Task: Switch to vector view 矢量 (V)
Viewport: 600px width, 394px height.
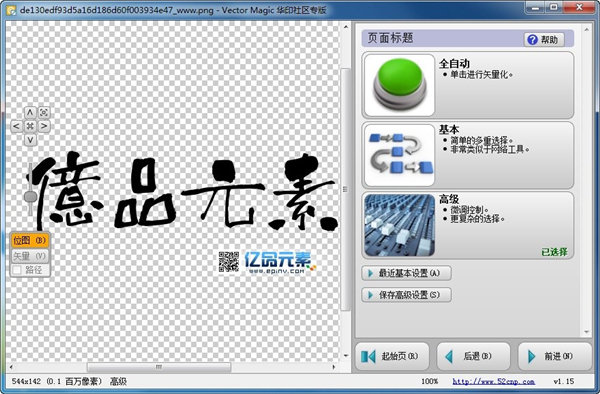Action: click(x=30, y=256)
